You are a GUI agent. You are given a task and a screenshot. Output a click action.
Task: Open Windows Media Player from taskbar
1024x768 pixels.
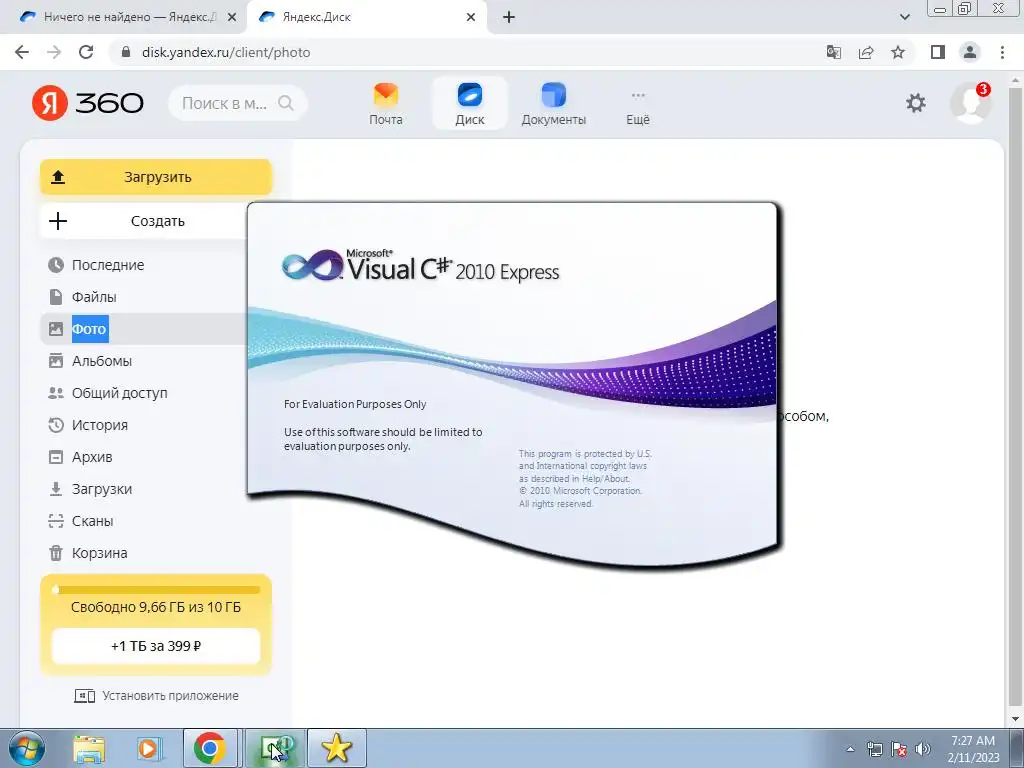click(149, 748)
